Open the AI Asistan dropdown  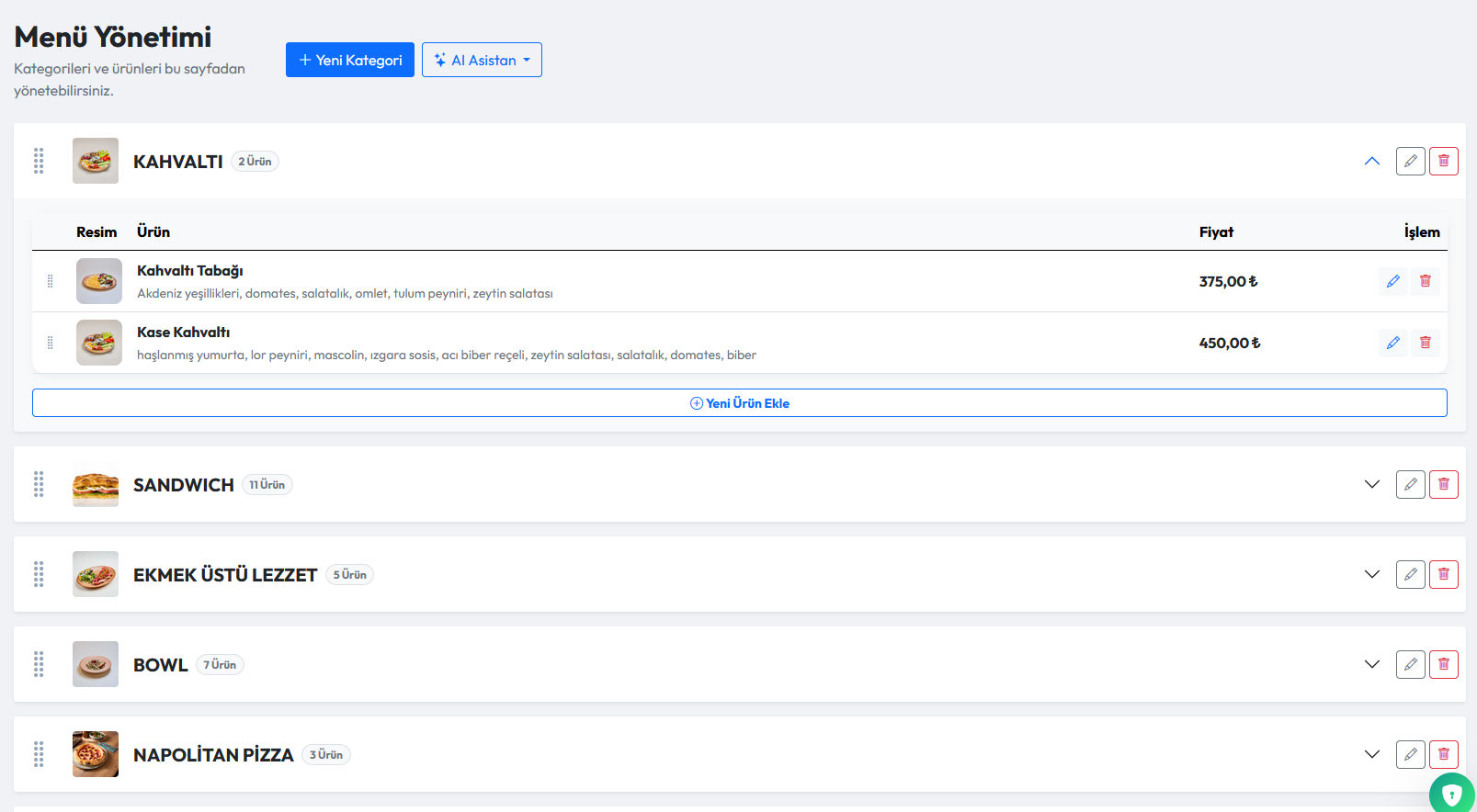click(x=482, y=60)
